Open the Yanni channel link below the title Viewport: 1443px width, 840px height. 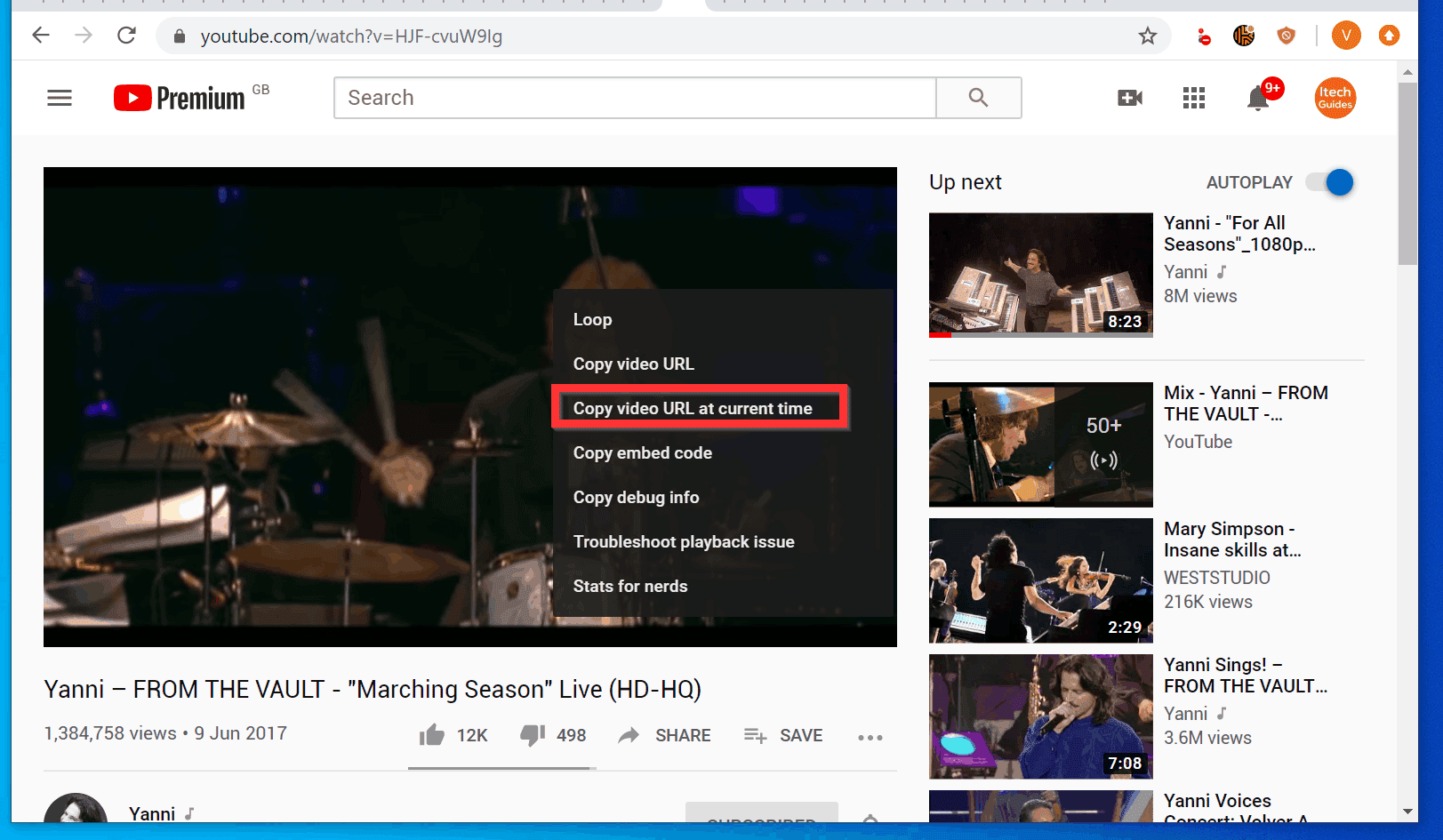click(151, 812)
